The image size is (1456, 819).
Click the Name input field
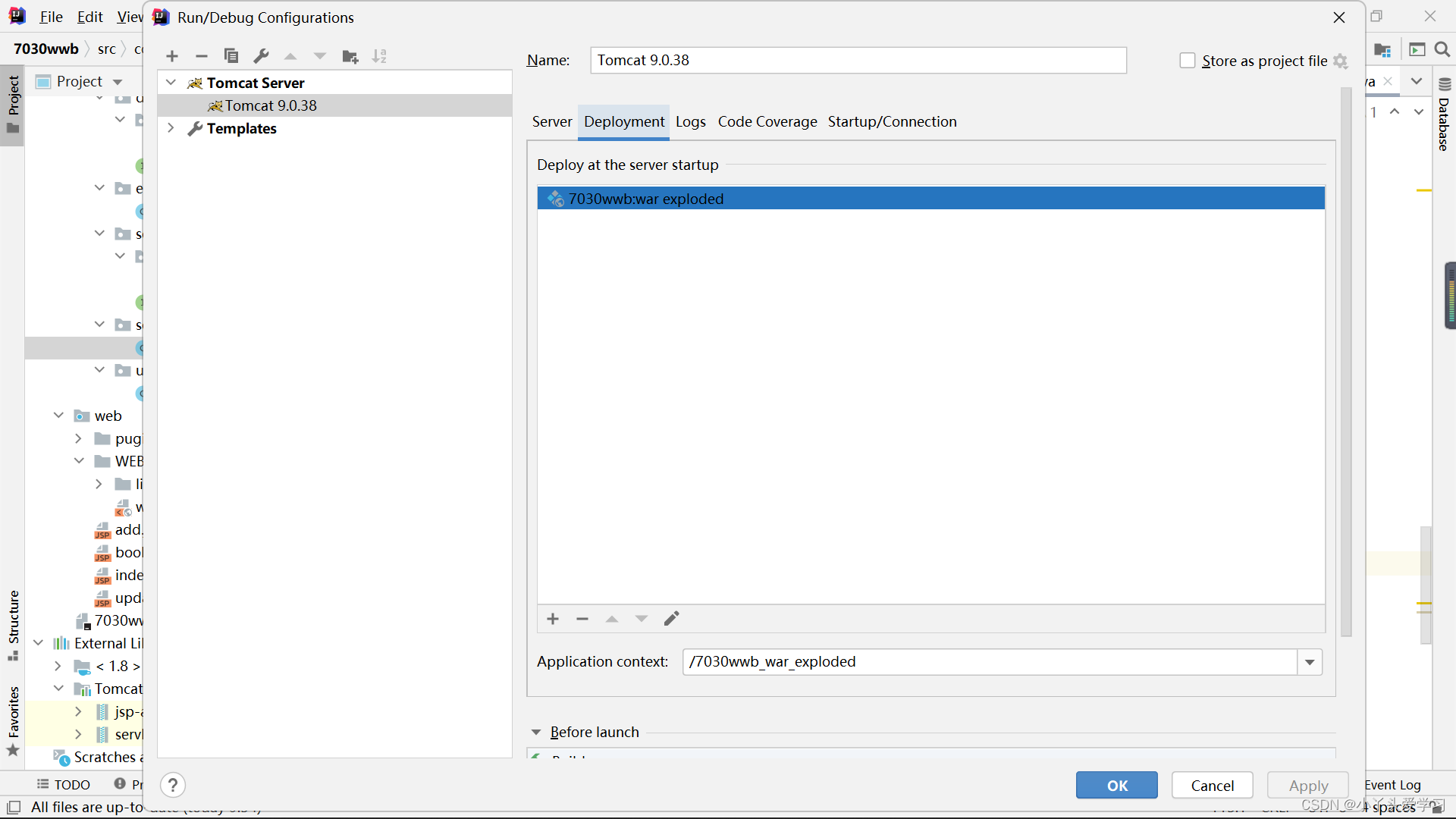[x=858, y=61]
